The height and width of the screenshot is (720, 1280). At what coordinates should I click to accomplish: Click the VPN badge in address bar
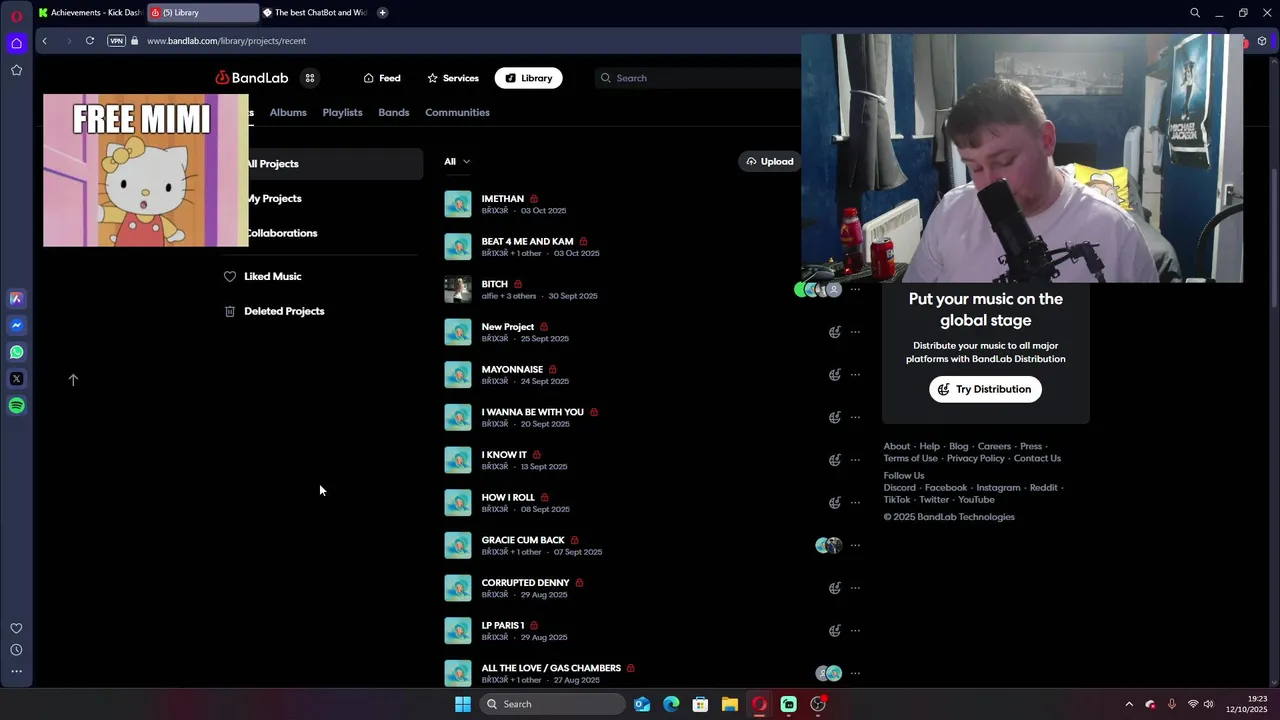point(116,41)
